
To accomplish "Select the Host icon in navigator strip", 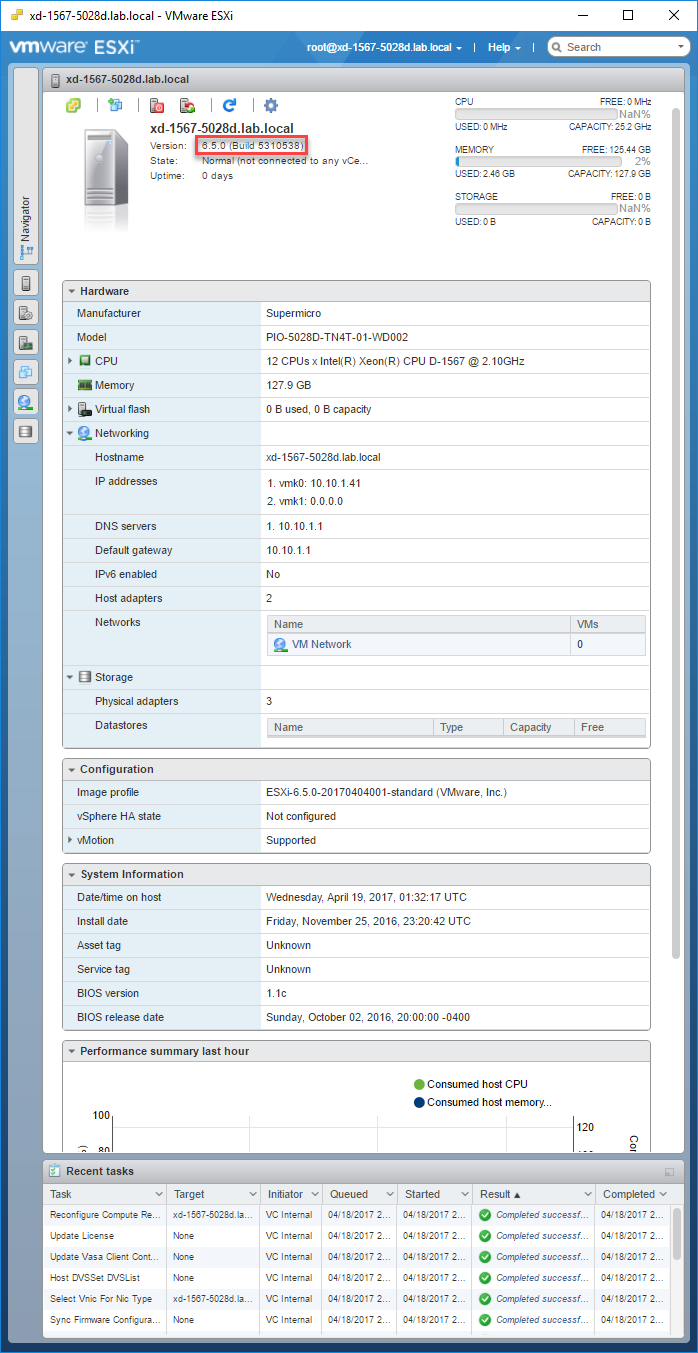I will click(x=26, y=283).
